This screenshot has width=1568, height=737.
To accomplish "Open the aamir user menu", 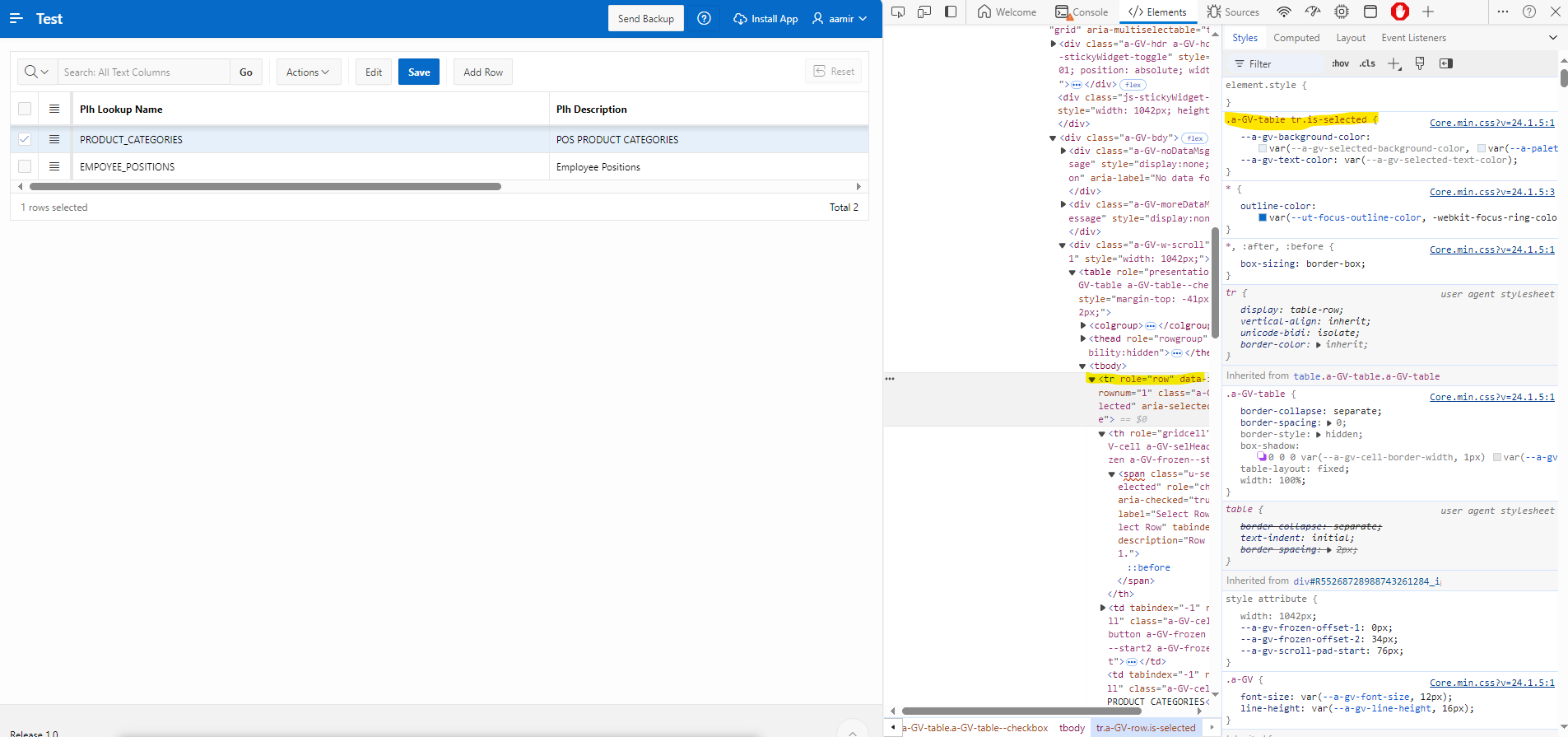I will coord(840,18).
